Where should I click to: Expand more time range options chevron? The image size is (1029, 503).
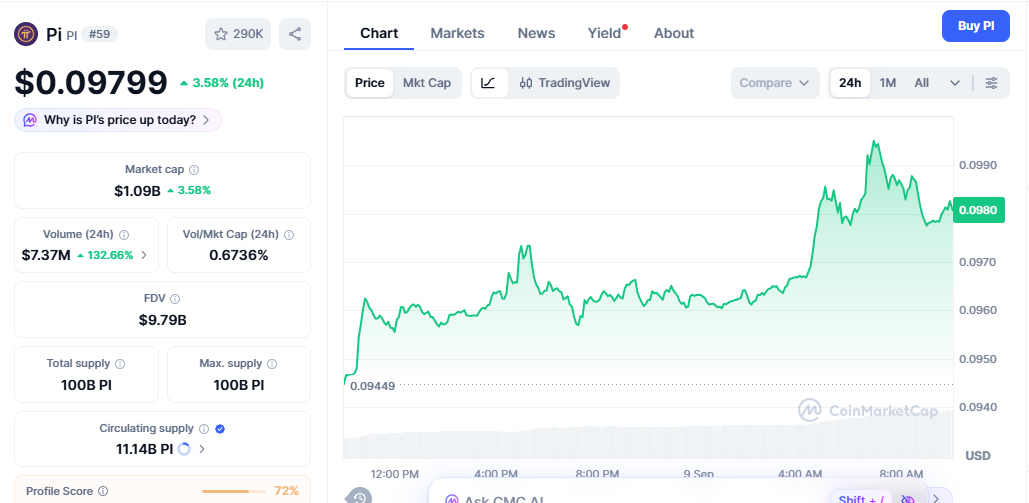[955, 83]
